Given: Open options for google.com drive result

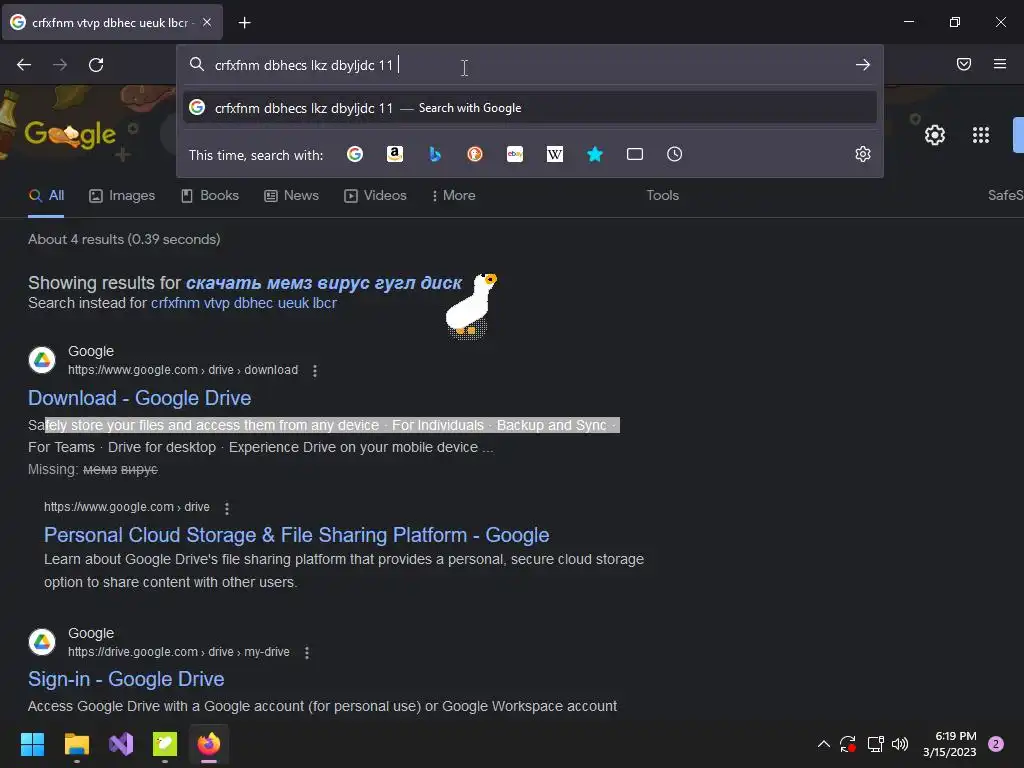Looking at the screenshot, I should click(227, 508).
